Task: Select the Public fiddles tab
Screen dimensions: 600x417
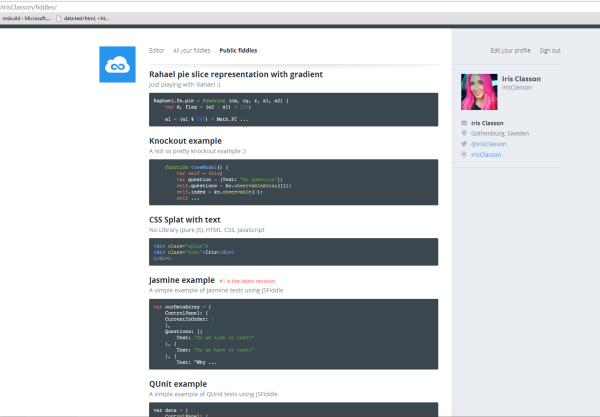Action: pos(238,50)
